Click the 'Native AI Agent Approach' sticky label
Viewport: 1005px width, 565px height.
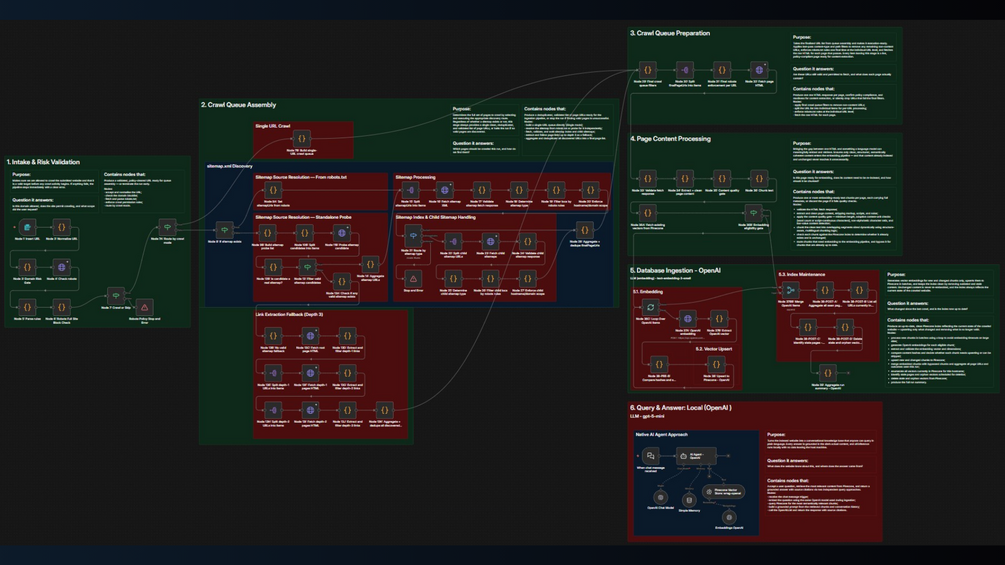pos(661,434)
